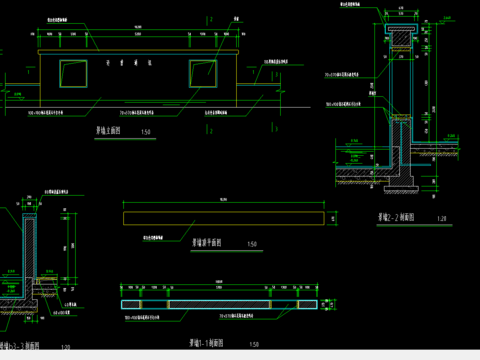The height and width of the screenshot is (360, 480).
Task: Click the 1:50 scale label beside elevation title
Action: click(146, 132)
